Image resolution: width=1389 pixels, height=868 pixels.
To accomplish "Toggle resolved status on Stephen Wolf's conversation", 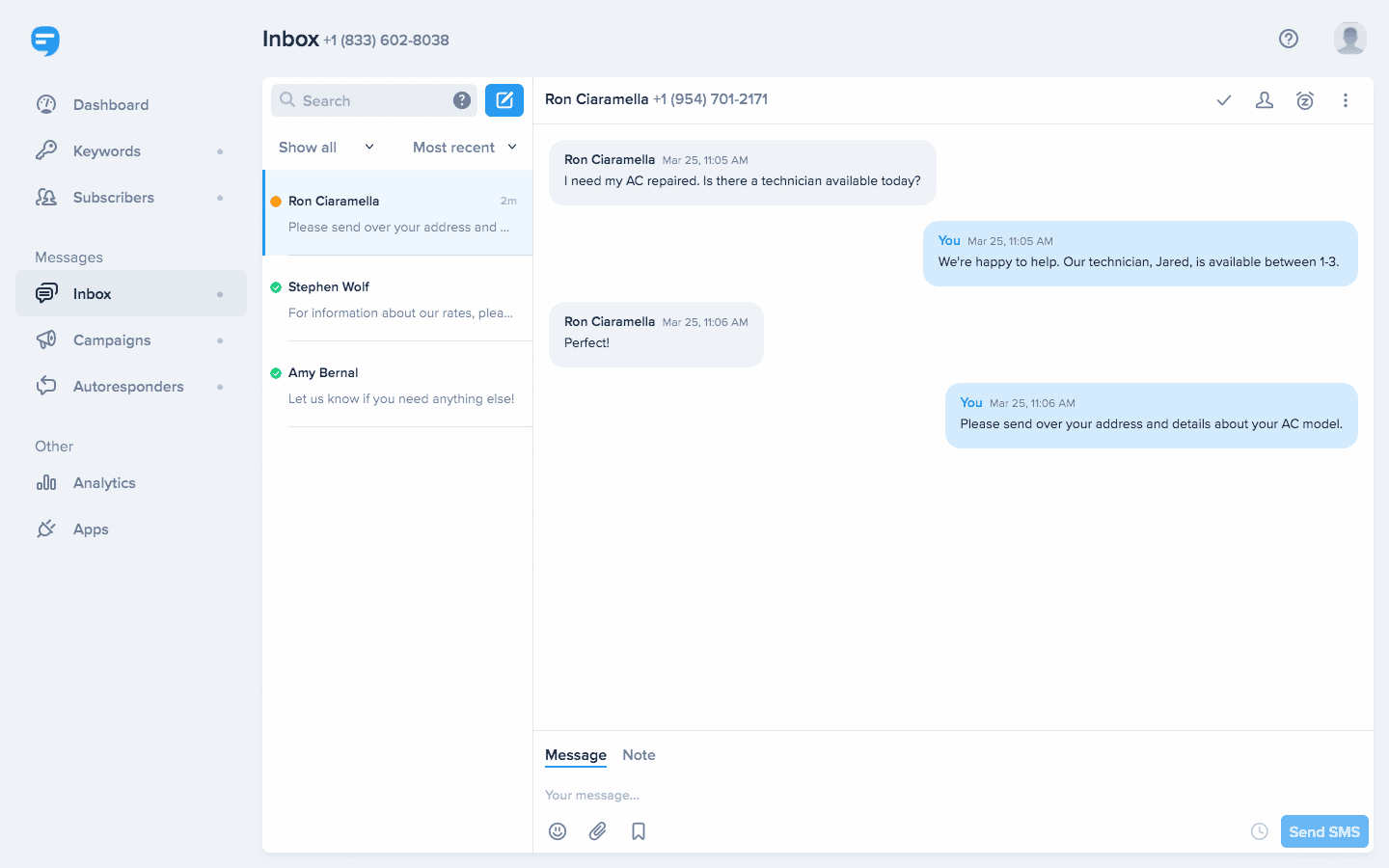I will click(x=275, y=285).
